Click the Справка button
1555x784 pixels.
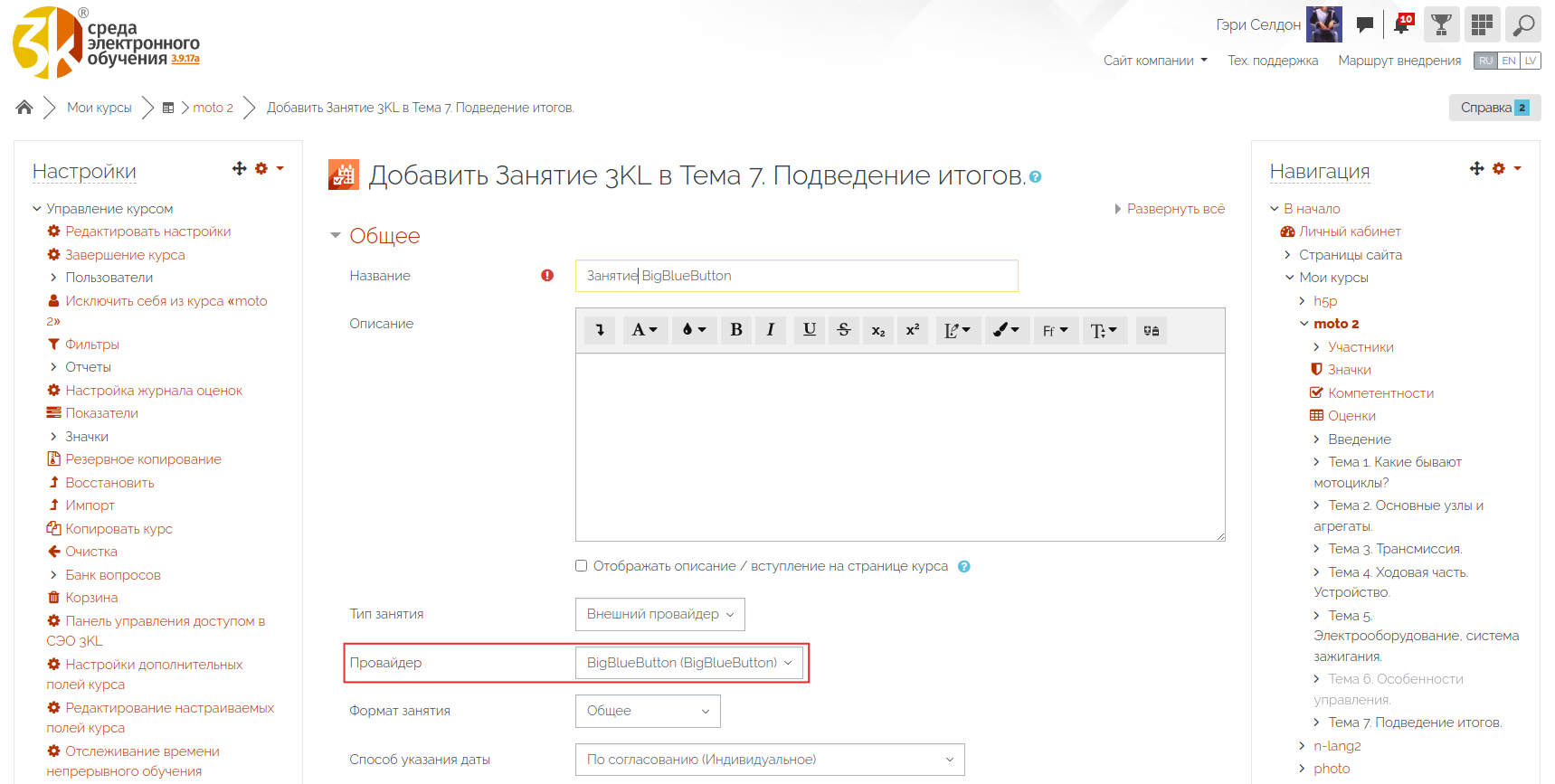tap(1493, 108)
